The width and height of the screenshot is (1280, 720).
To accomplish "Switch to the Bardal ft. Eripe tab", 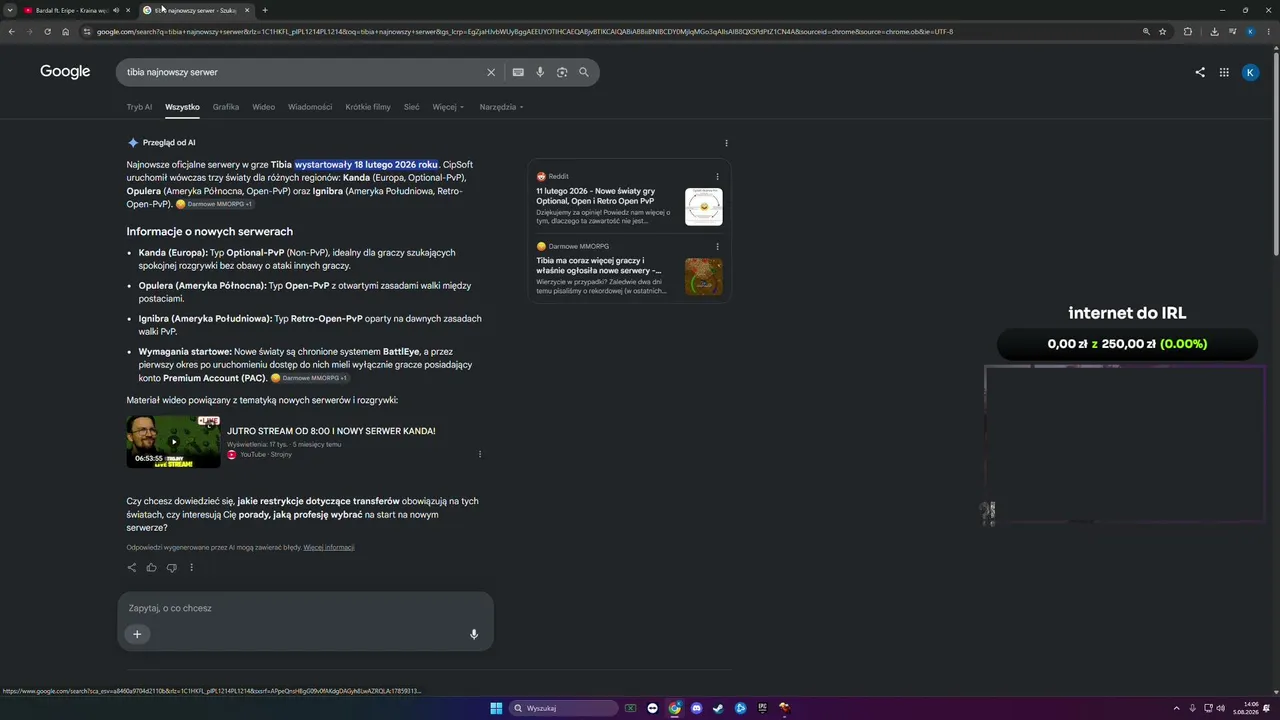I will tap(70, 10).
